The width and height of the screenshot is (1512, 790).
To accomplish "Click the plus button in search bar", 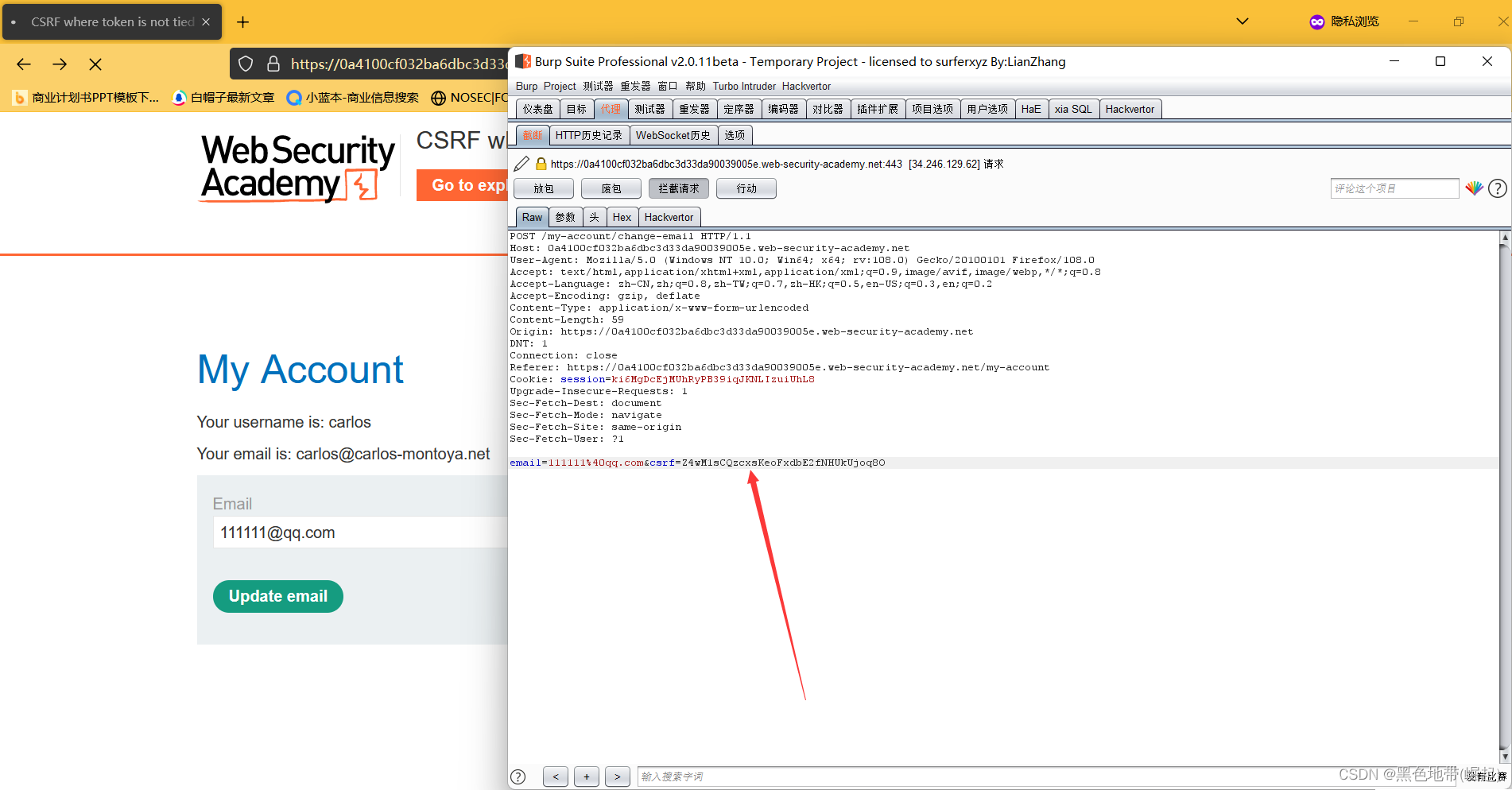I will point(587,776).
